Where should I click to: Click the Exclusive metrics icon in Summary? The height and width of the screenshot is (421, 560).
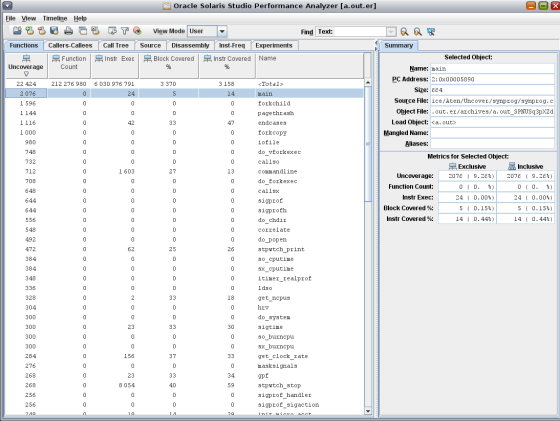tap(452, 166)
